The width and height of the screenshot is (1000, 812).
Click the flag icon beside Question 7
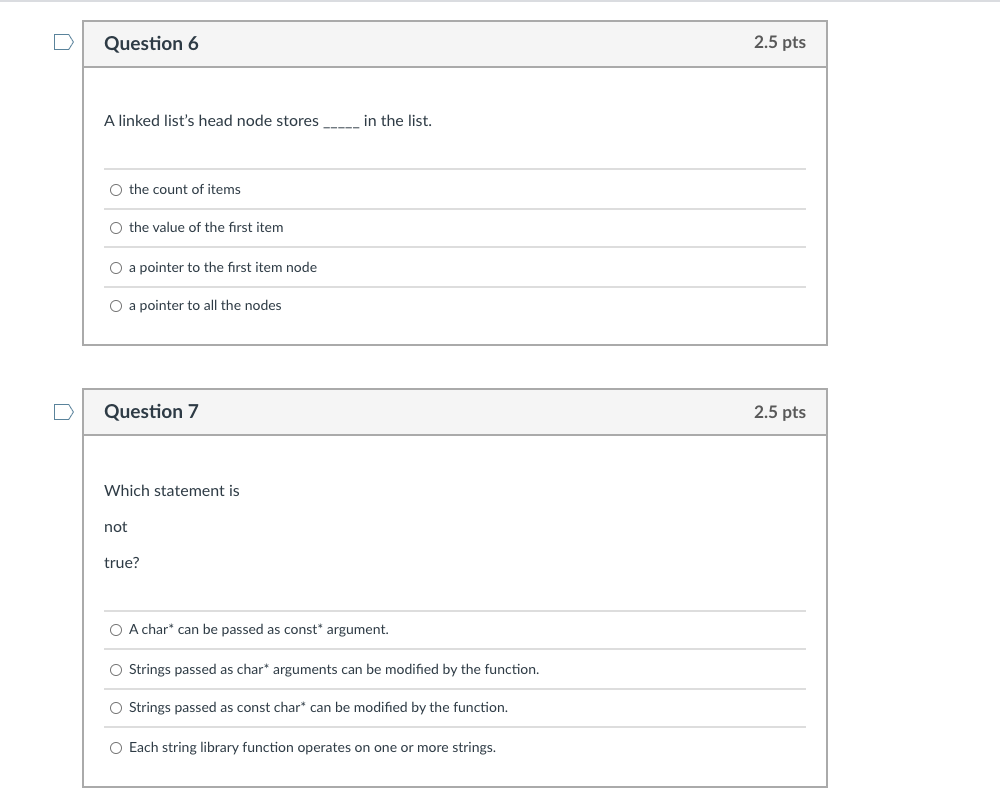(x=62, y=410)
